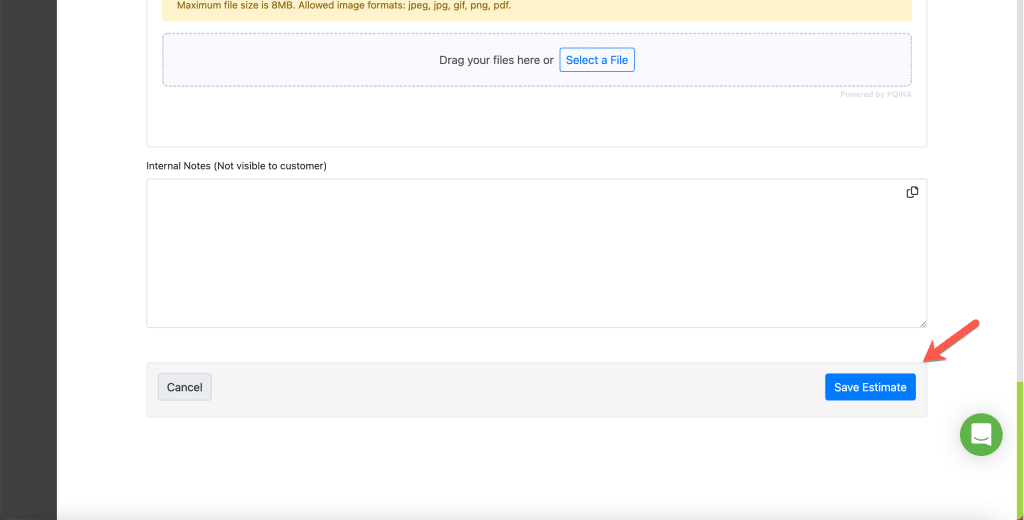Screen dimensions: 1024x520
Task: Click the 'Drag your files here or' text
Action: [496, 60]
